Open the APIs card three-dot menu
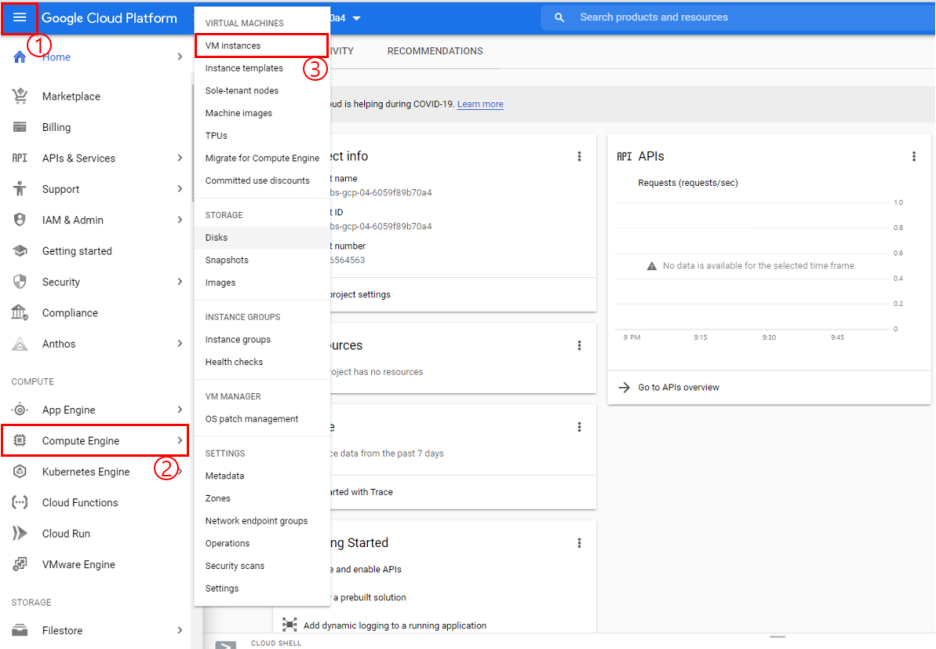 [x=914, y=156]
